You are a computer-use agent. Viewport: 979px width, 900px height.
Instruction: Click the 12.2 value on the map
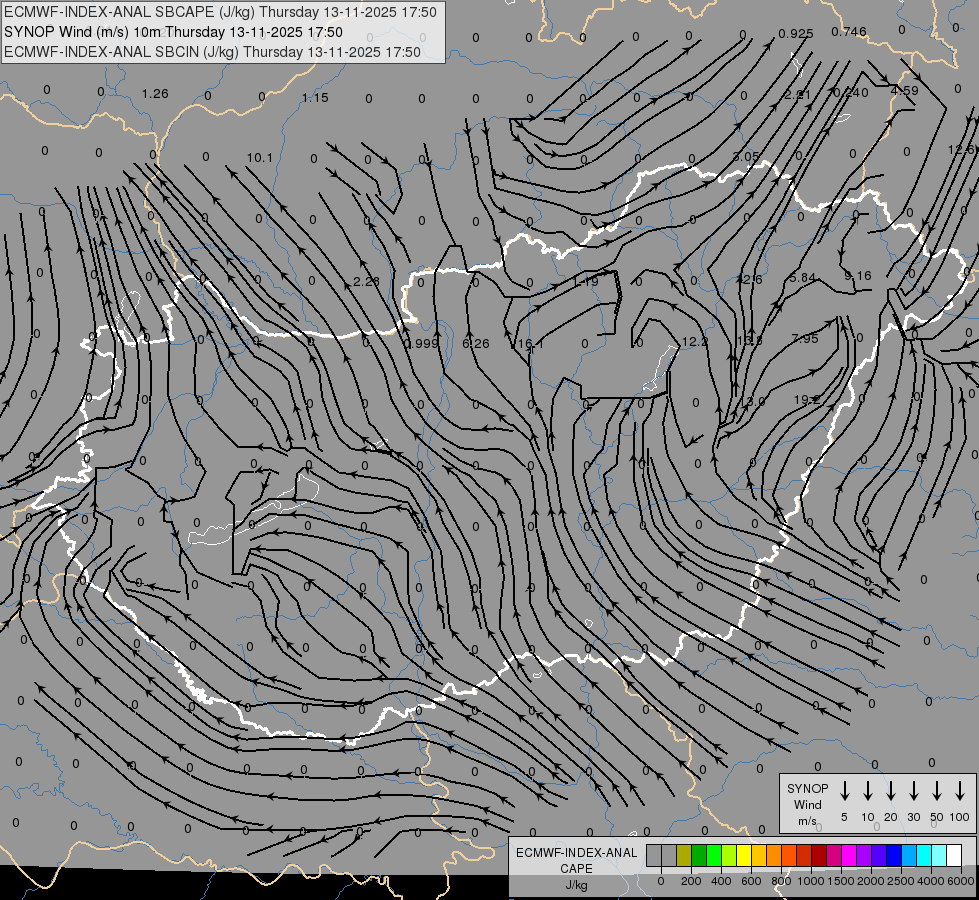694,342
